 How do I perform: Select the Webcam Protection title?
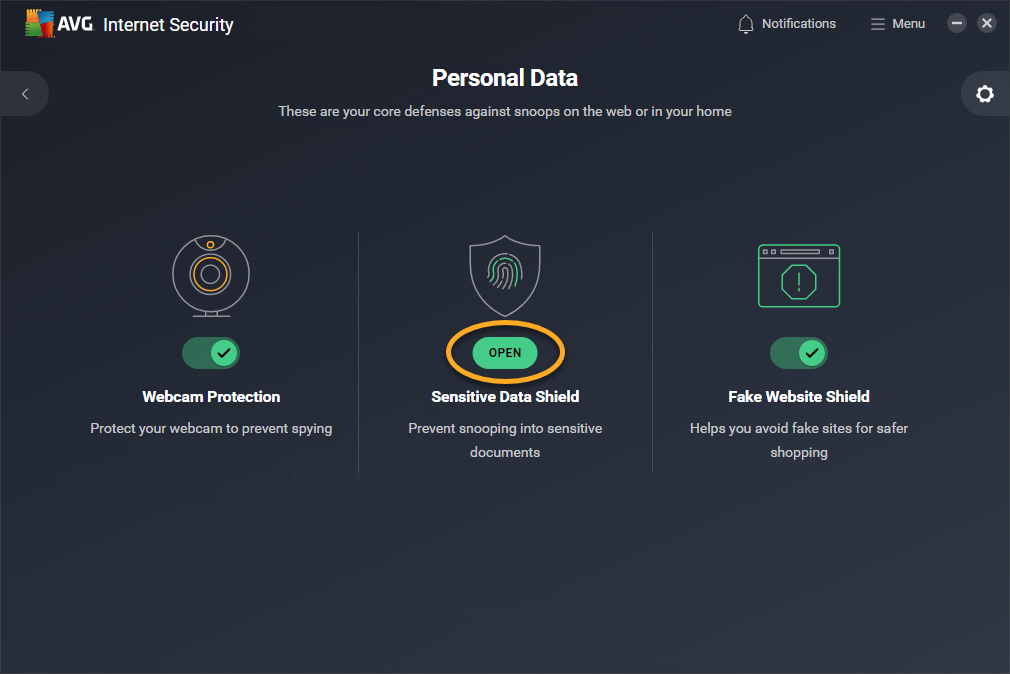[211, 397]
